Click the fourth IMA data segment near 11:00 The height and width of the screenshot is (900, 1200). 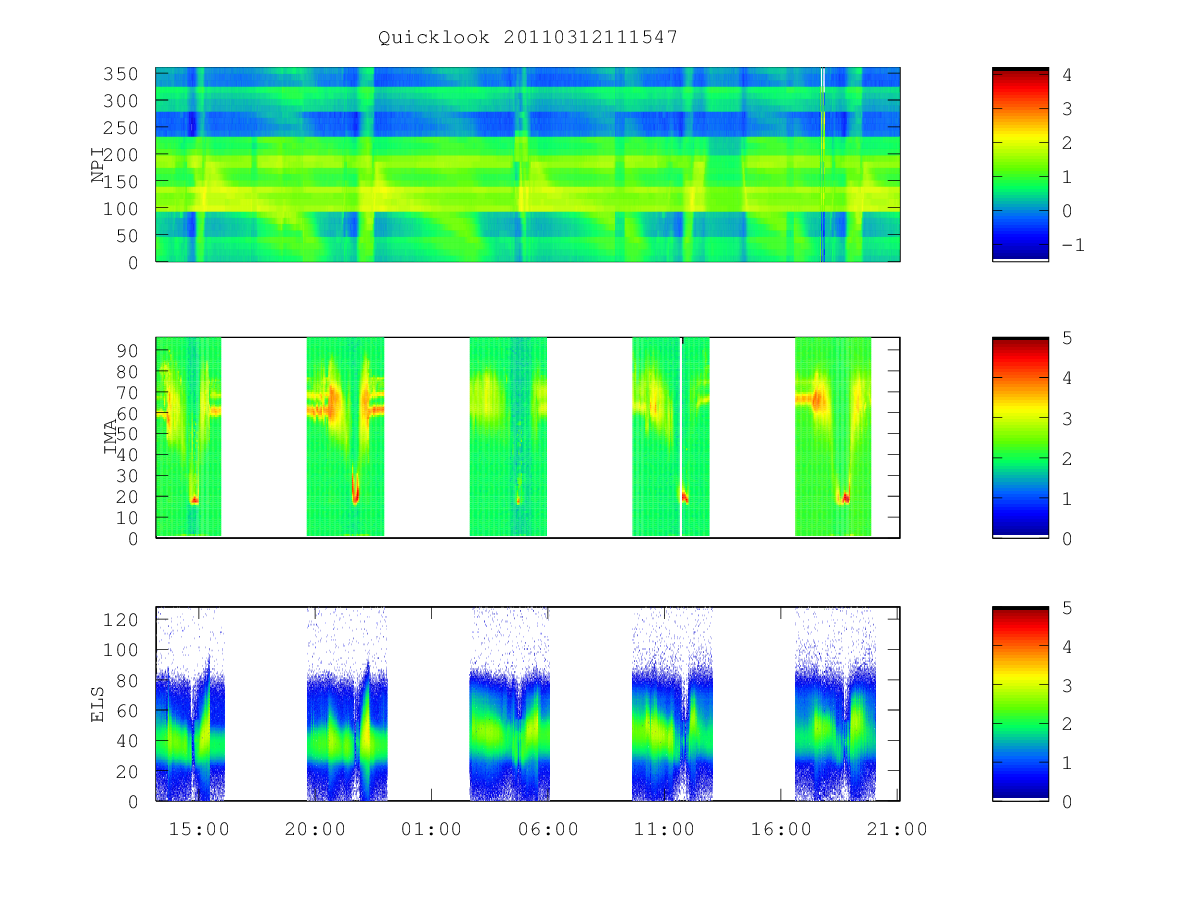(x=671, y=437)
